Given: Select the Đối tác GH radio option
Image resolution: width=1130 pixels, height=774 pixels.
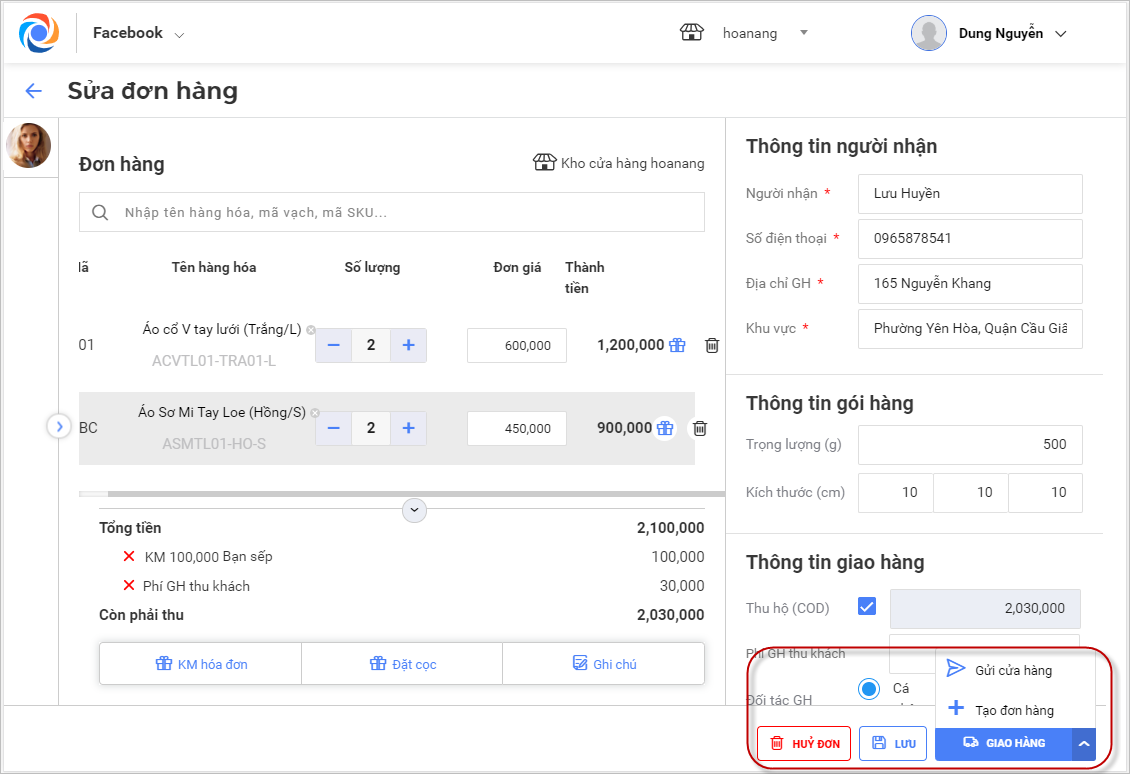Looking at the screenshot, I should pyautogui.click(x=869, y=689).
